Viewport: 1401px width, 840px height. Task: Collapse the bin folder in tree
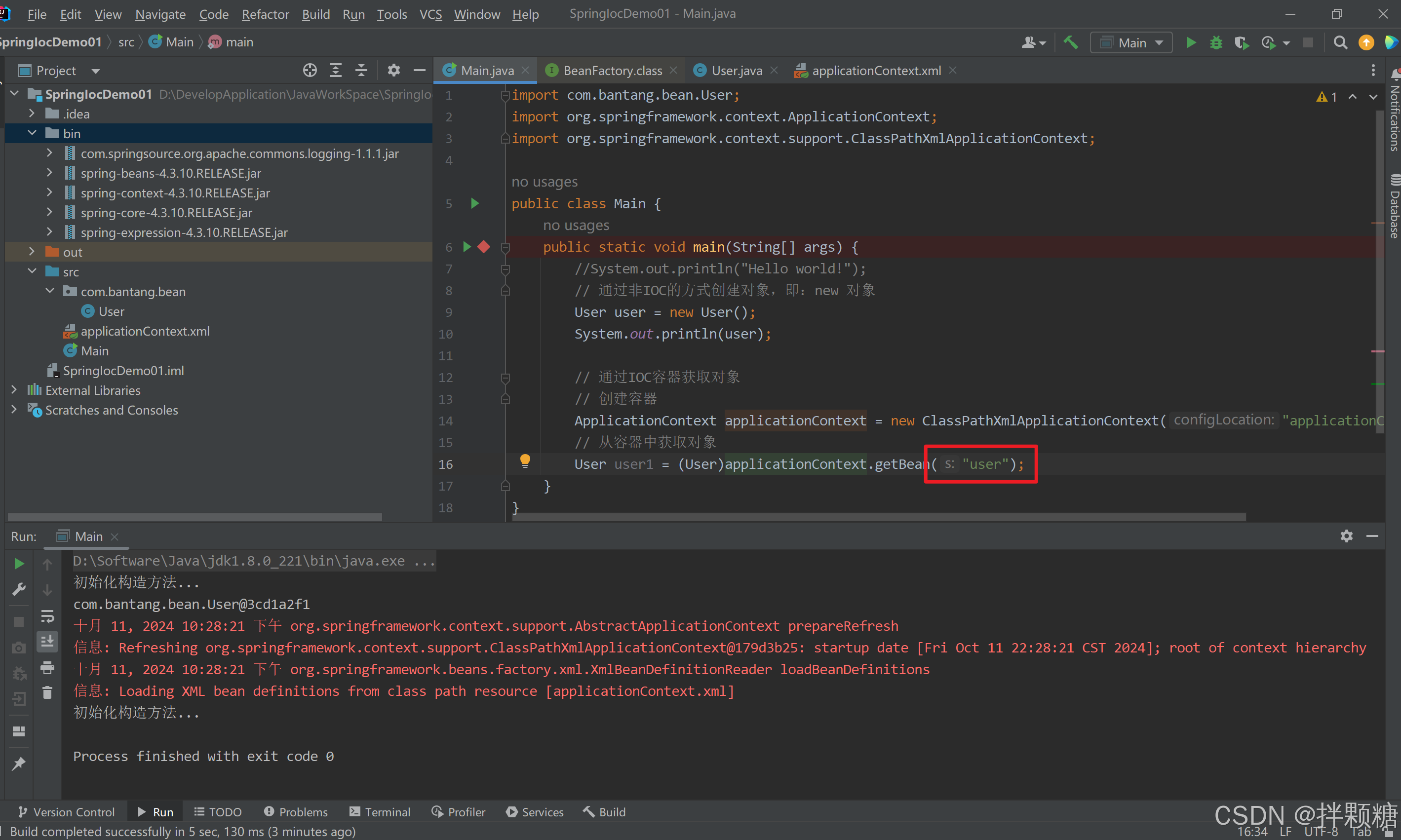[x=32, y=133]
